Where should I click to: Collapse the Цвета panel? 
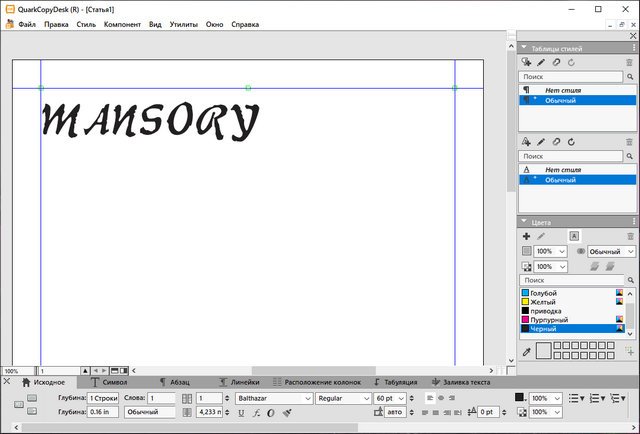(524, 222)
